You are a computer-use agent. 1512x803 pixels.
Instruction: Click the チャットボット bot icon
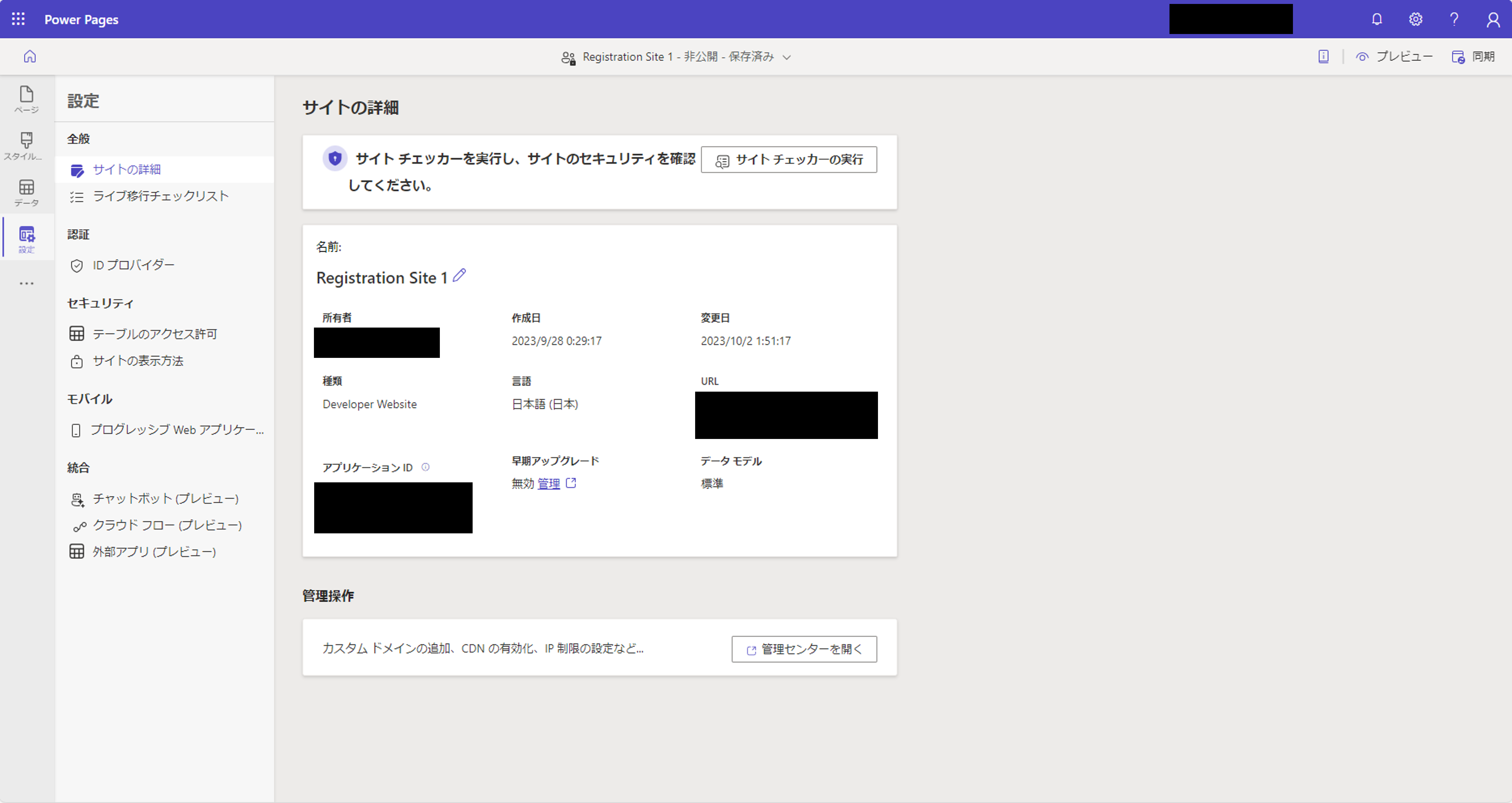point(77,500)
